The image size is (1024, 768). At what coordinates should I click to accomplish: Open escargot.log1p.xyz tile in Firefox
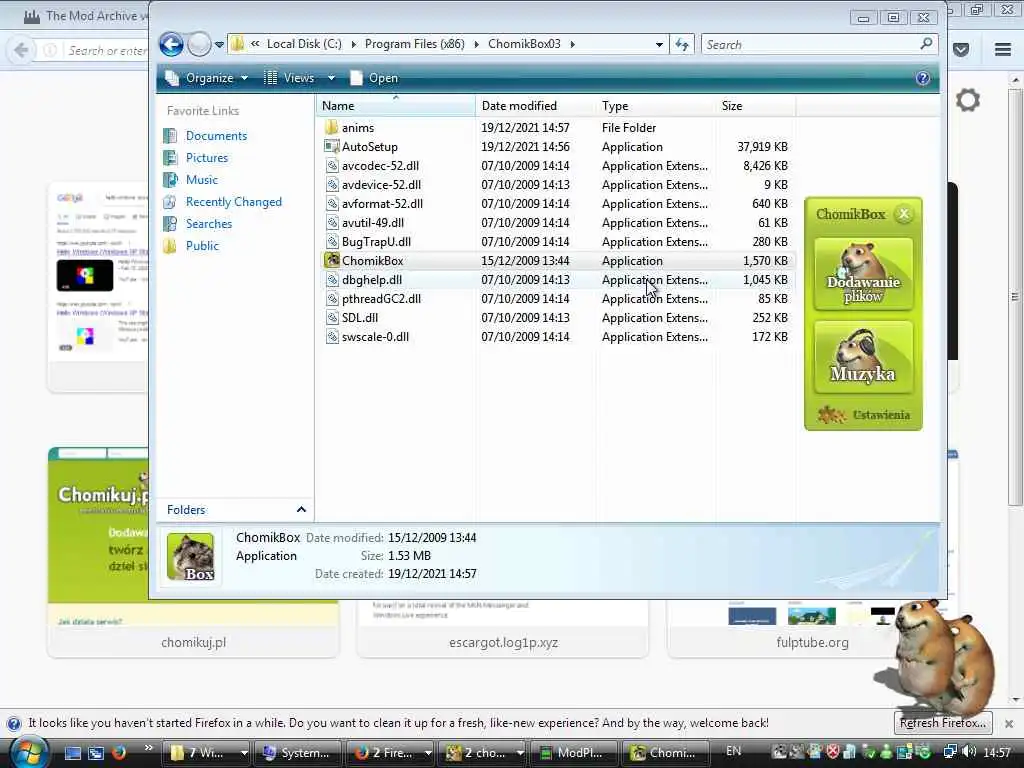click(503, 630)
